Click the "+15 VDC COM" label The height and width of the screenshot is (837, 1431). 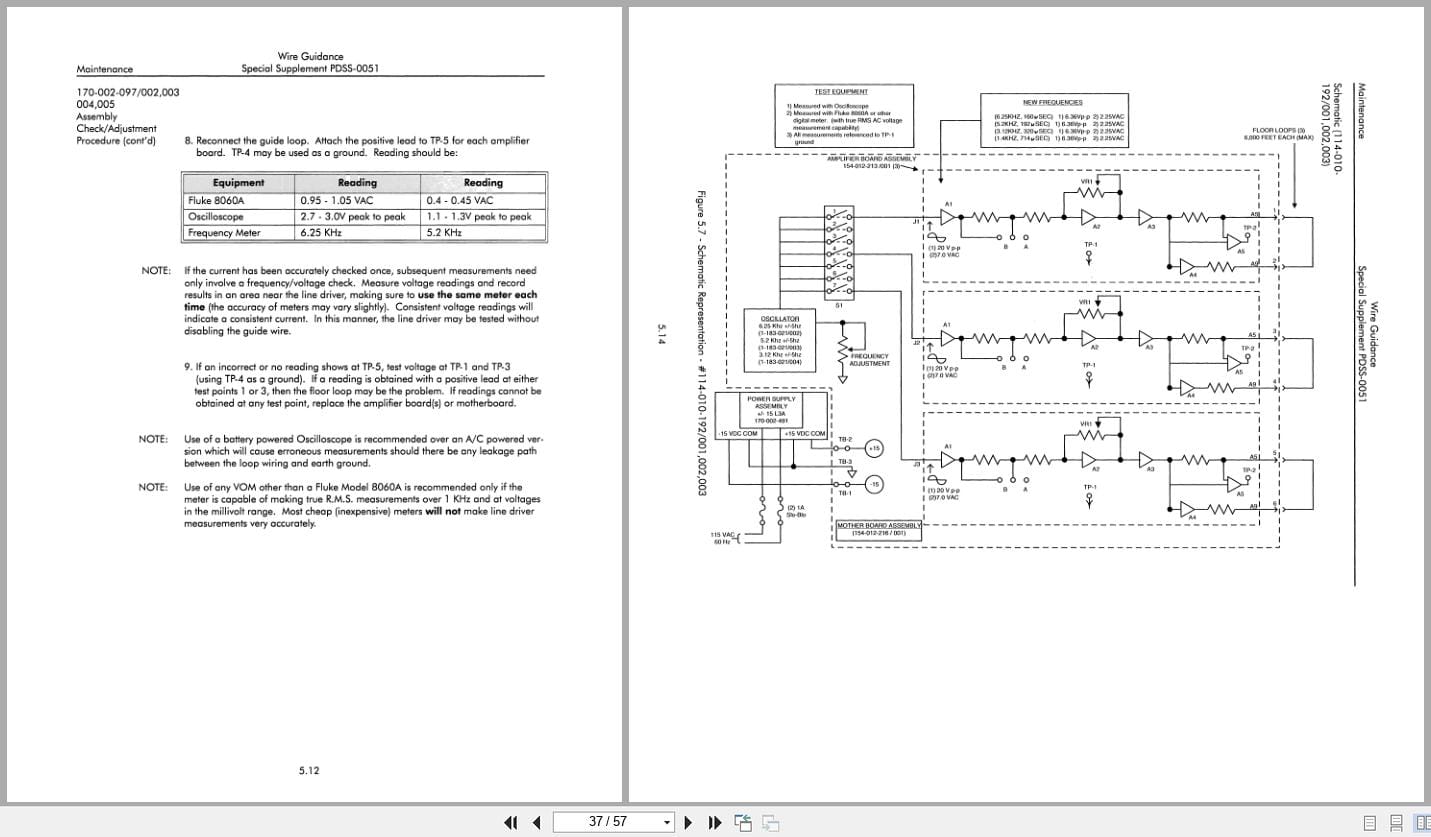click(x=805, y=434)
